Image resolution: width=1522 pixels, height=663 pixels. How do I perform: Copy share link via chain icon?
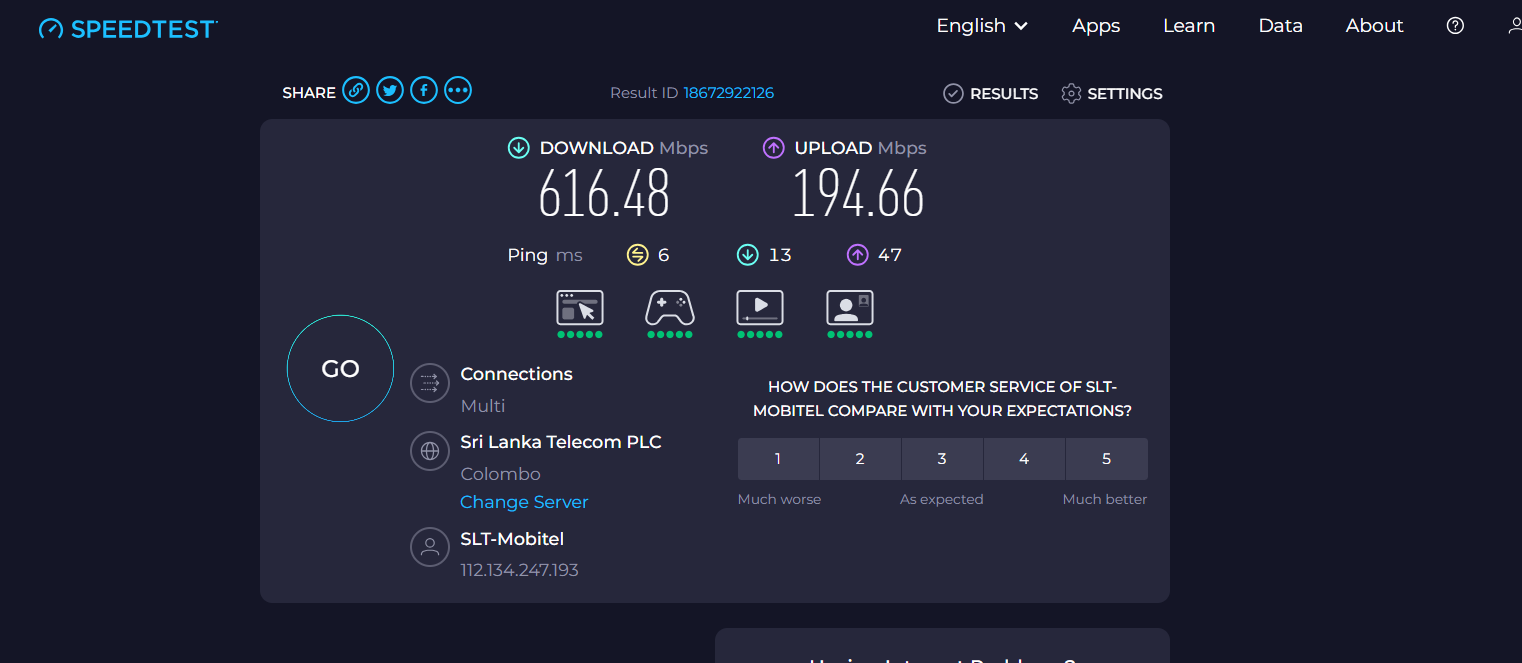tap(356, 91)
